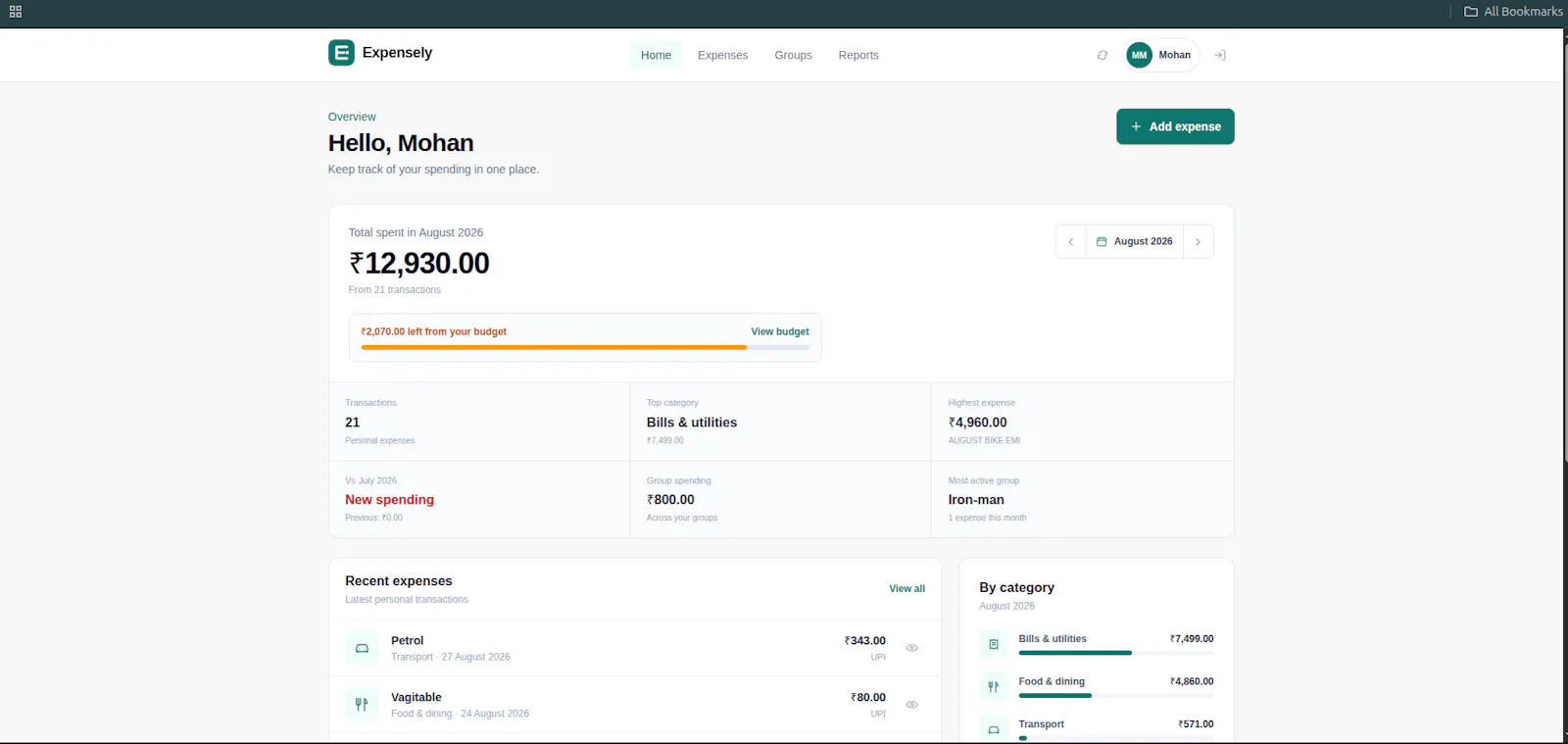Screen dimensions: 1568x744
Task: Click the green Expensely logo icon
Action: pyautogui.click(x=341, y=53)
